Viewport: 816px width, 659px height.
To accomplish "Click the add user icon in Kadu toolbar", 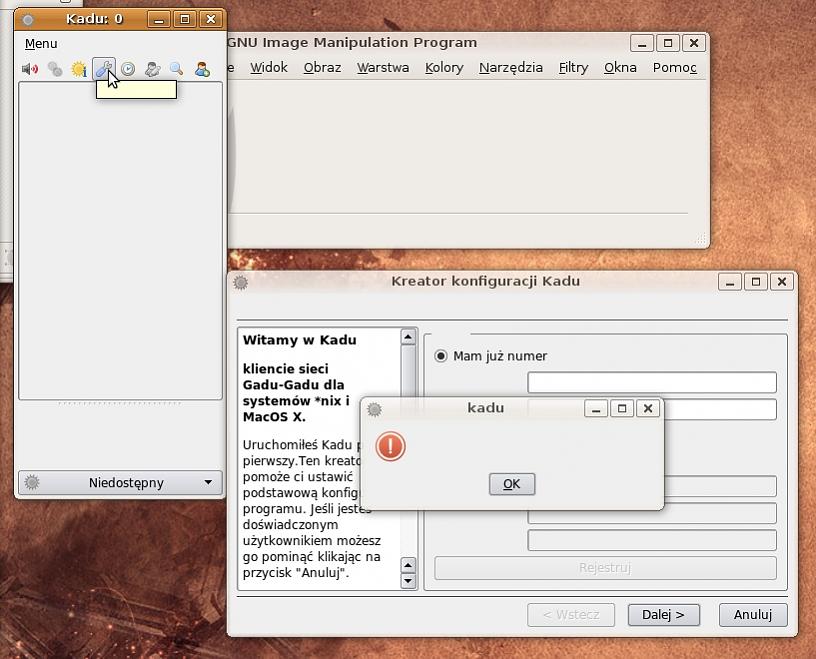I will (x=202, y=69).
